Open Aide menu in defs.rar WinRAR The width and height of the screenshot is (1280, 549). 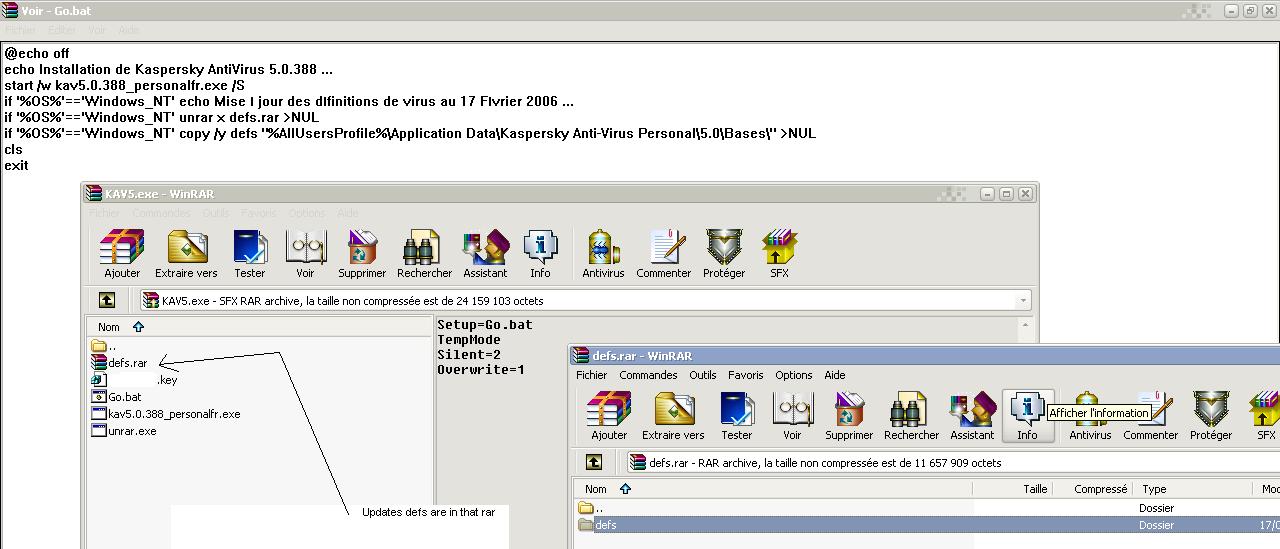tap(834, 375)
